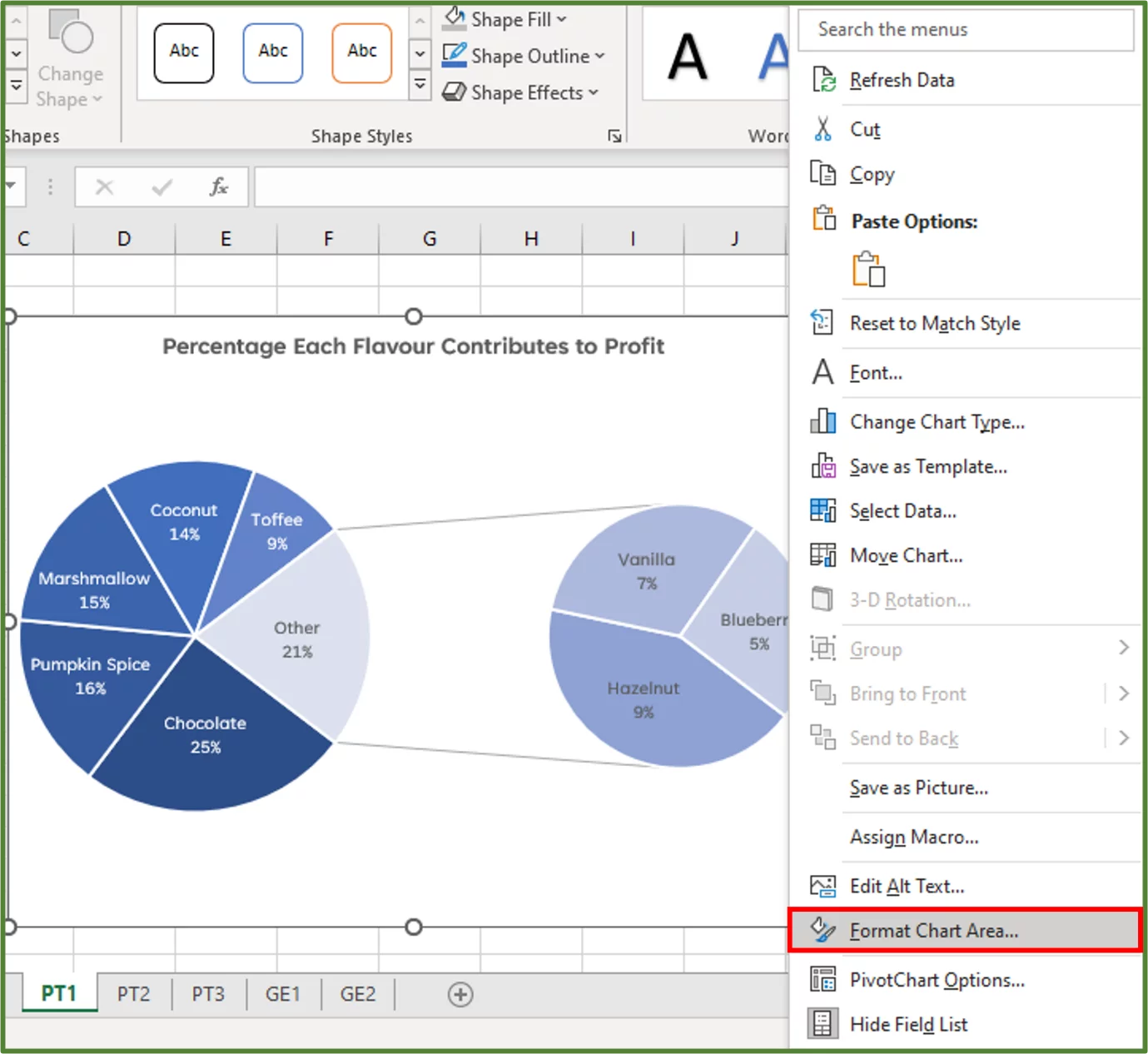Switch to the GE1 sheet tab
The width and height of the screenshot is (1148, 1054).
tap(283, 993)
